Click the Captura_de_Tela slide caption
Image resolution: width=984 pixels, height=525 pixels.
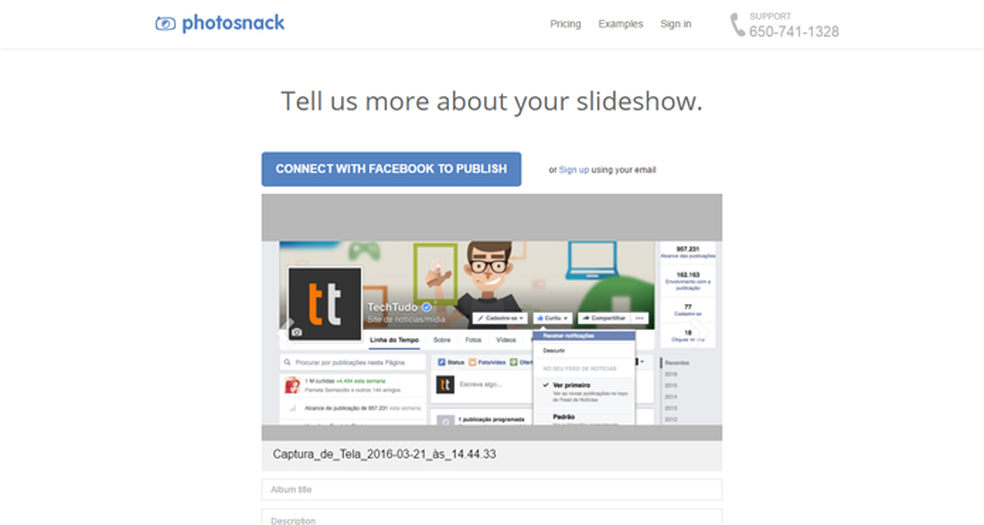point(384,454)
